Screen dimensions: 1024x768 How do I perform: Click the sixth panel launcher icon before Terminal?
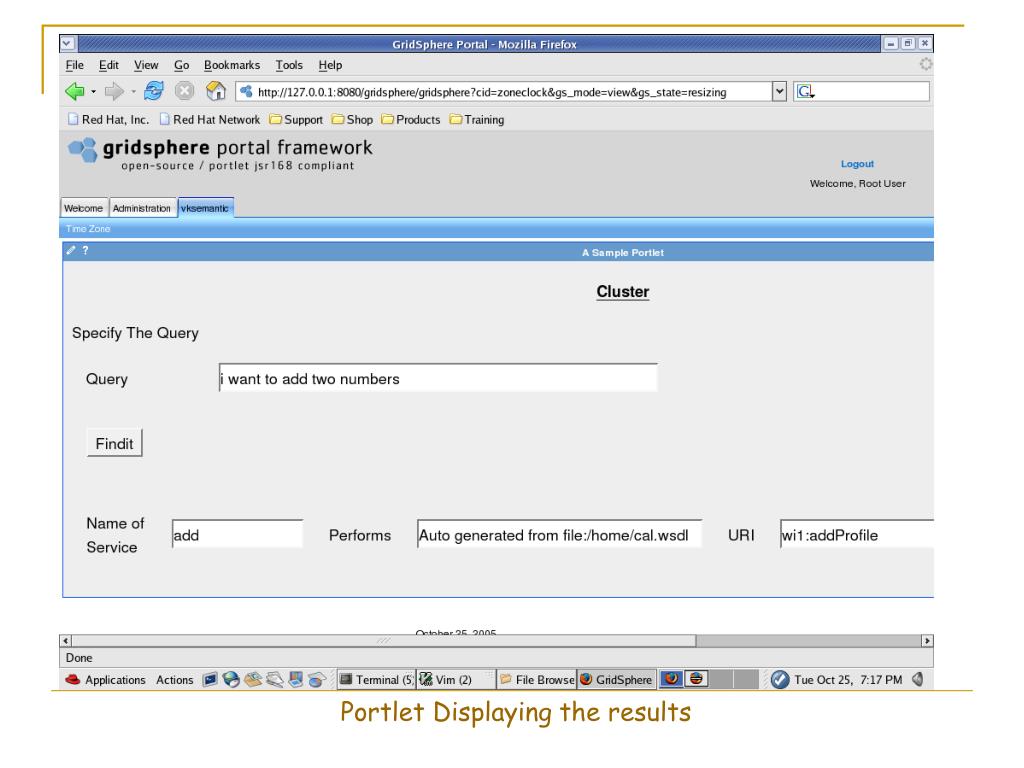click(x=317, y=680)
